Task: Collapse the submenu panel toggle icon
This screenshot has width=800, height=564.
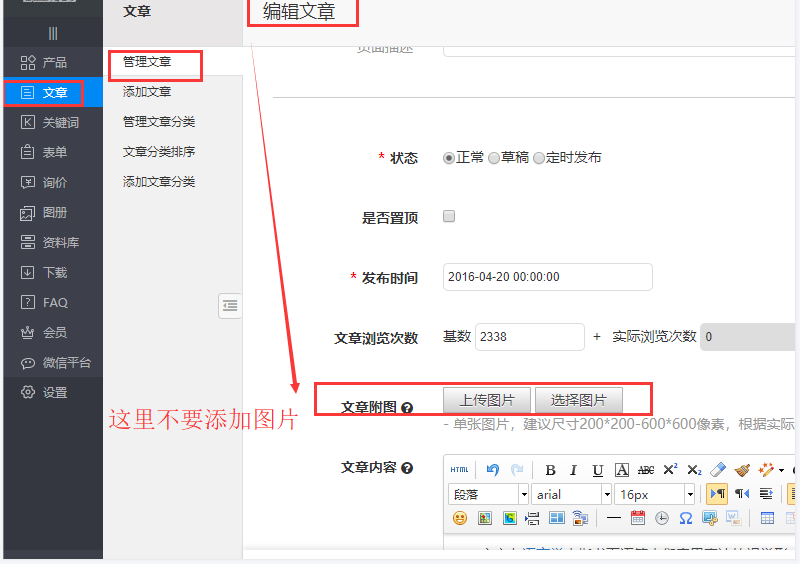Action: pyautogui.click(x=230, y=305)
